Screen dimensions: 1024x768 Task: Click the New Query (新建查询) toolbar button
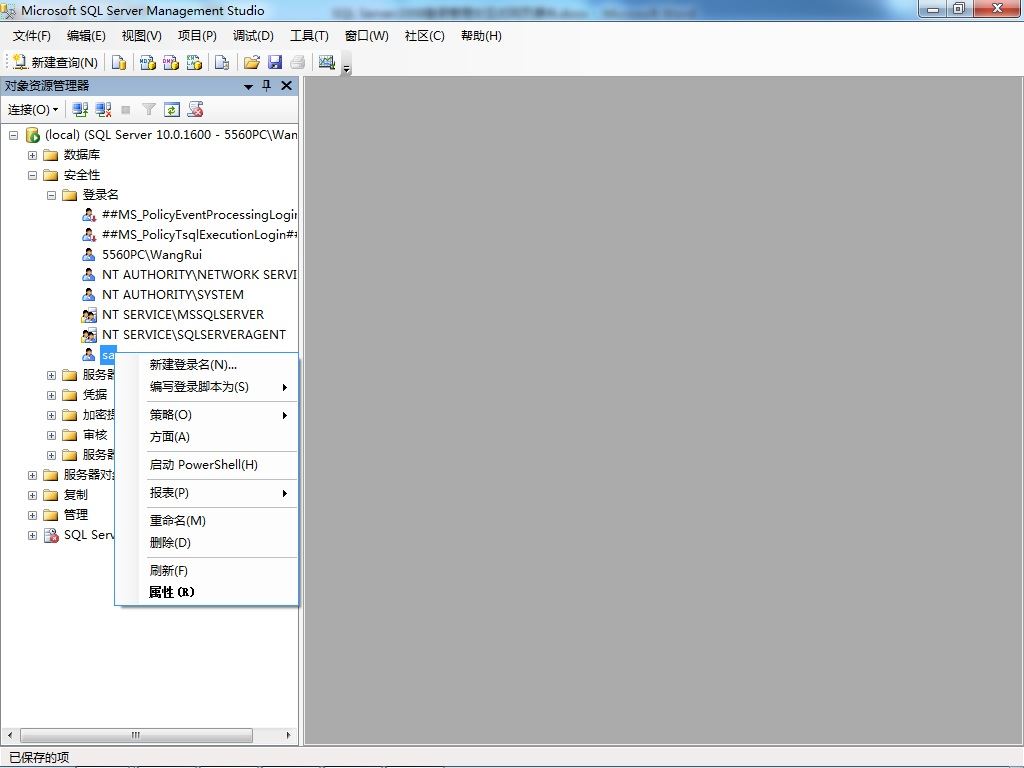(x=56, y=62)
